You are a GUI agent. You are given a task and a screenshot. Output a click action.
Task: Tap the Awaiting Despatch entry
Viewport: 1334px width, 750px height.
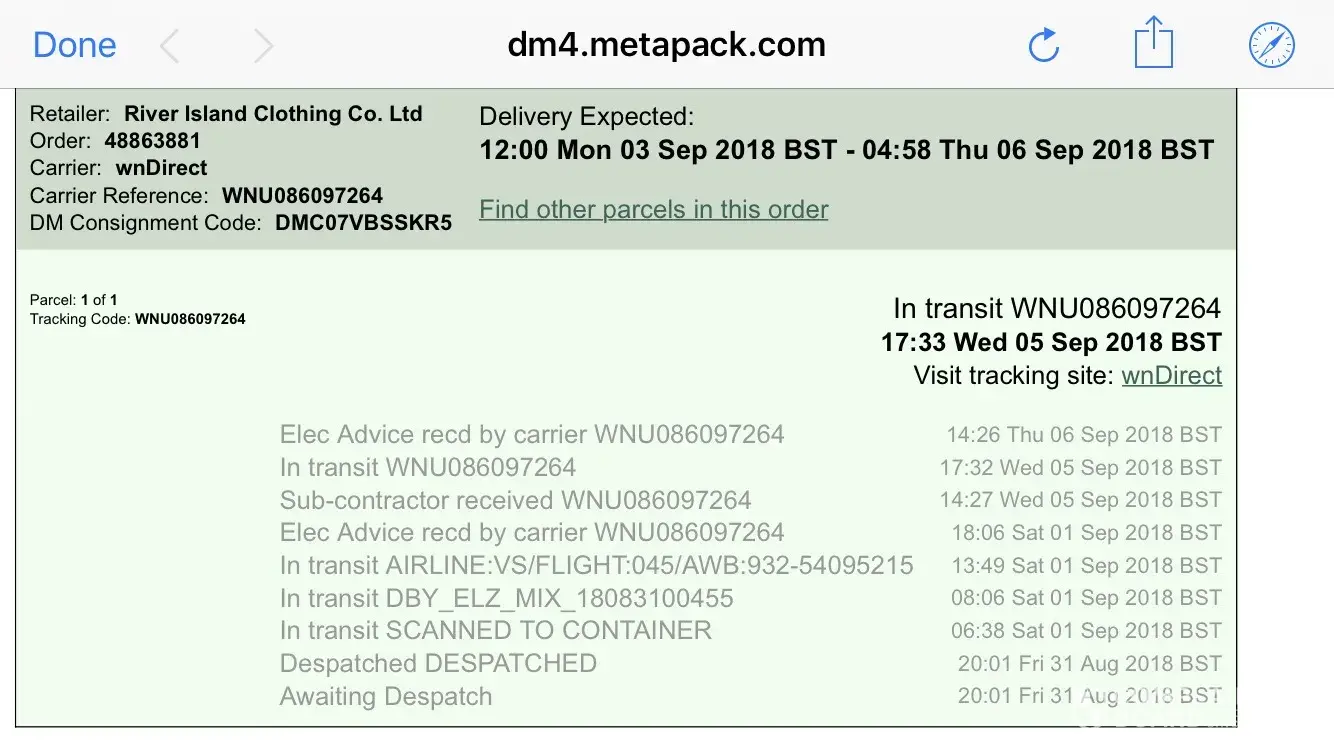coord(386,696)
